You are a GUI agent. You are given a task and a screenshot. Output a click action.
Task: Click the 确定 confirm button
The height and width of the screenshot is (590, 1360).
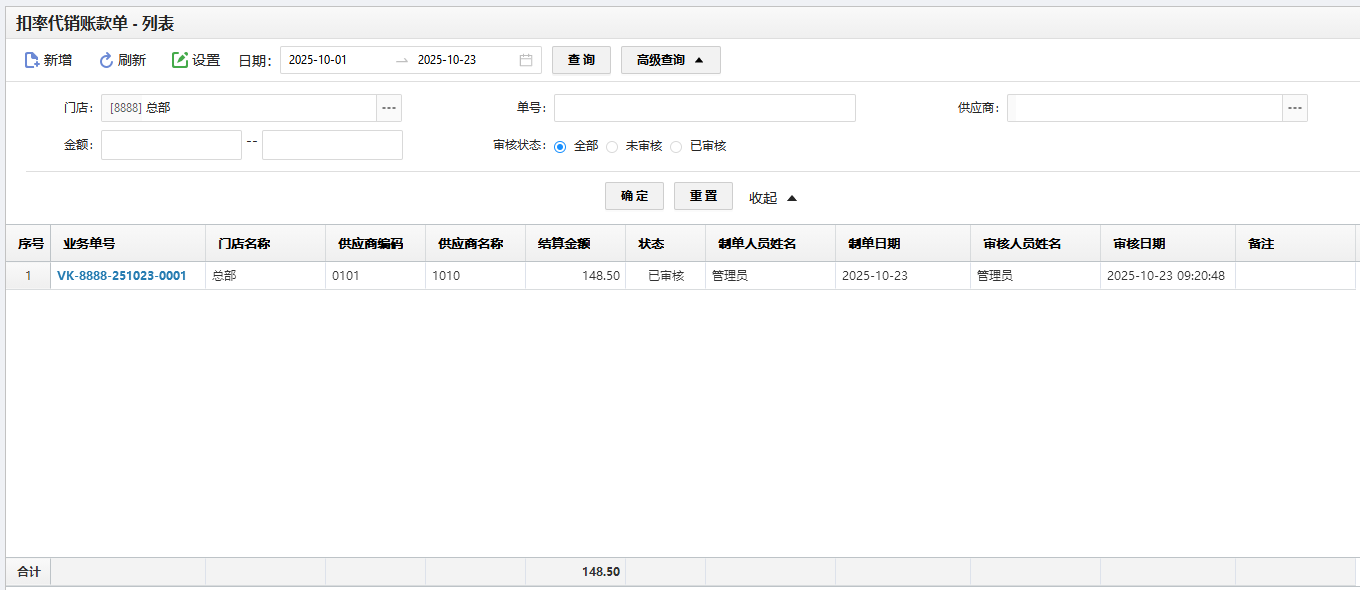point(634,196)
